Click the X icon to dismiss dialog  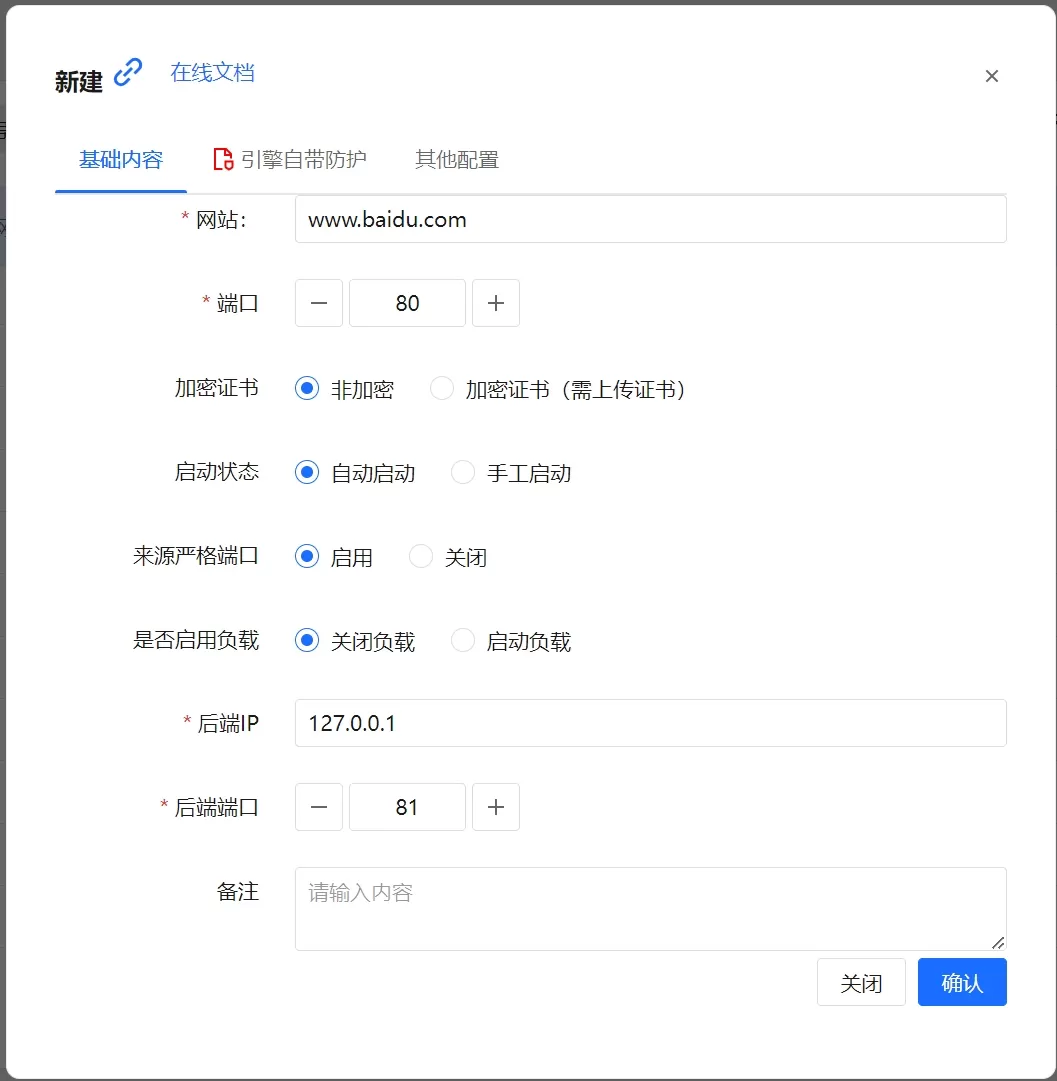click(x=991, y=76)
